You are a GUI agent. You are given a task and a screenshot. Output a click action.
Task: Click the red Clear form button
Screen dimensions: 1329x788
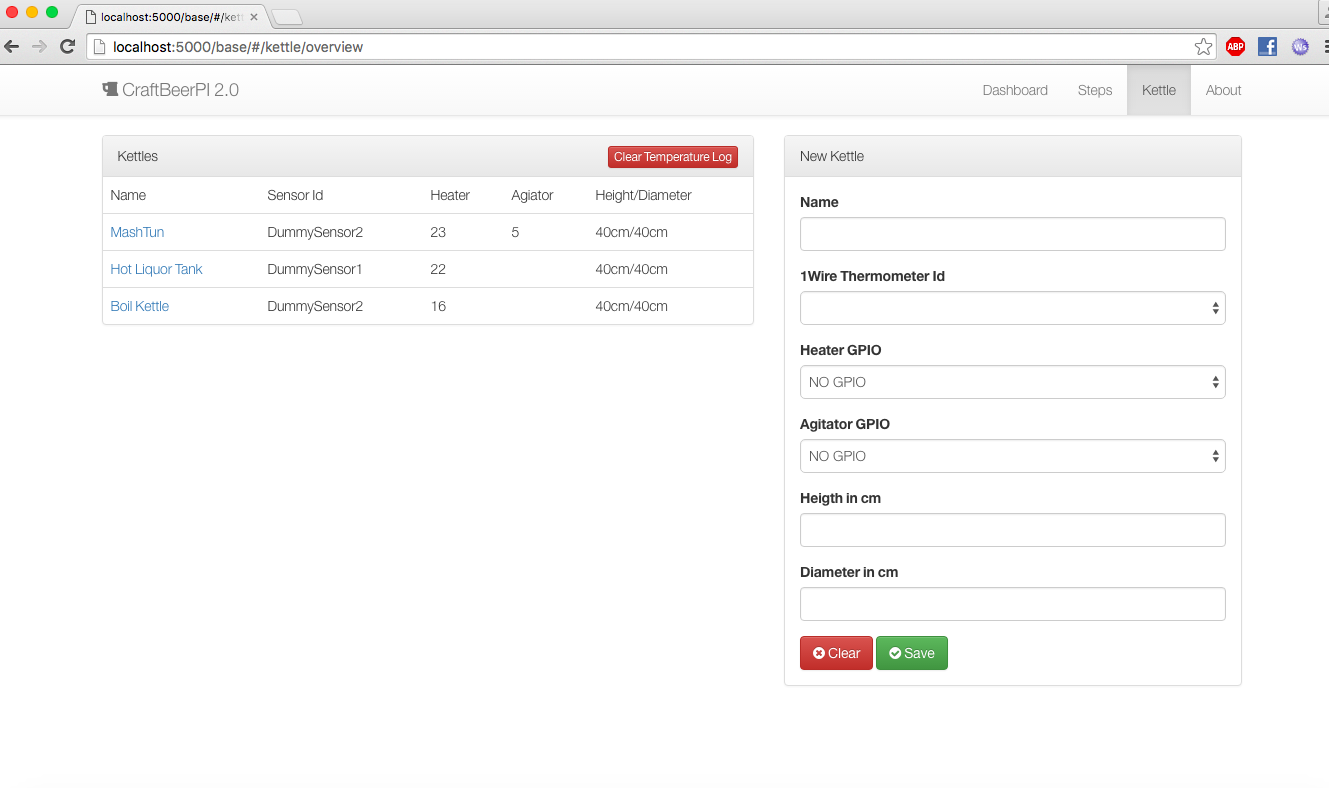click(x=836, y=653)
